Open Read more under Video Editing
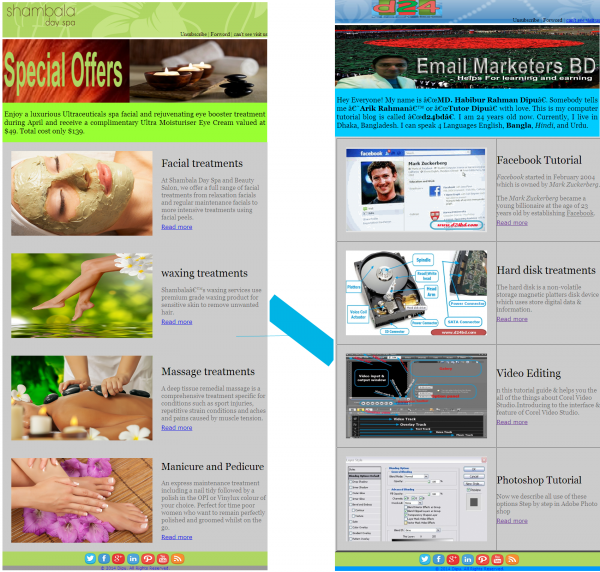 point(512,422)
